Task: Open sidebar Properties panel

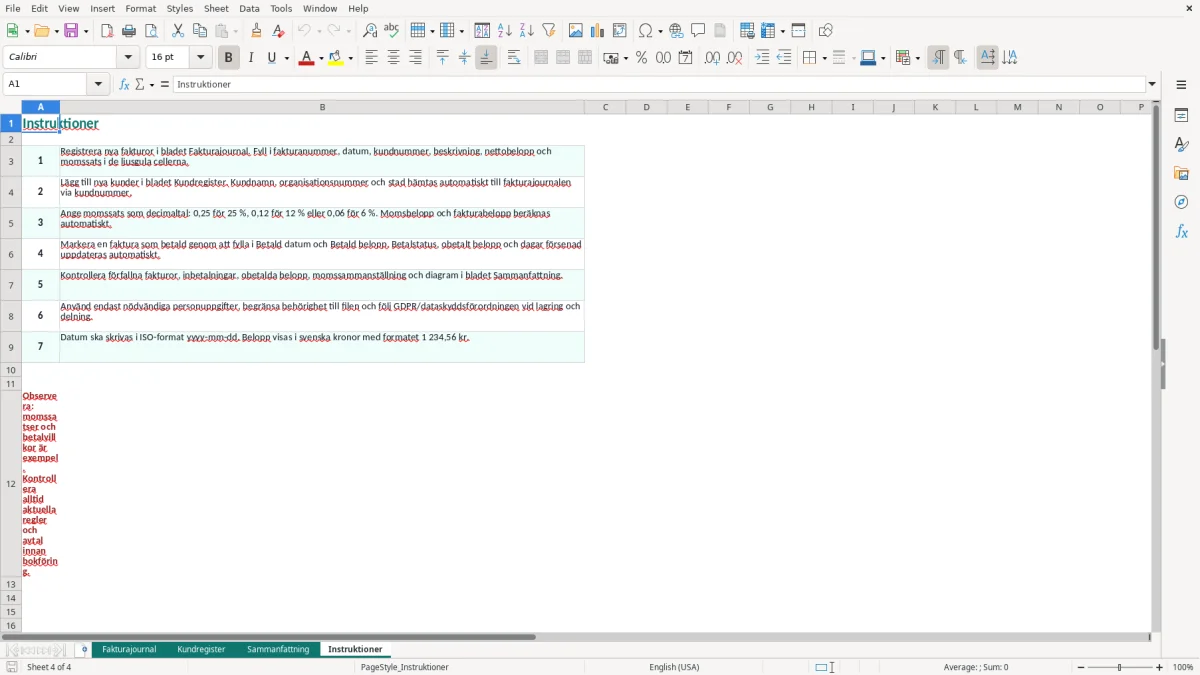Action: [1181, 115]
